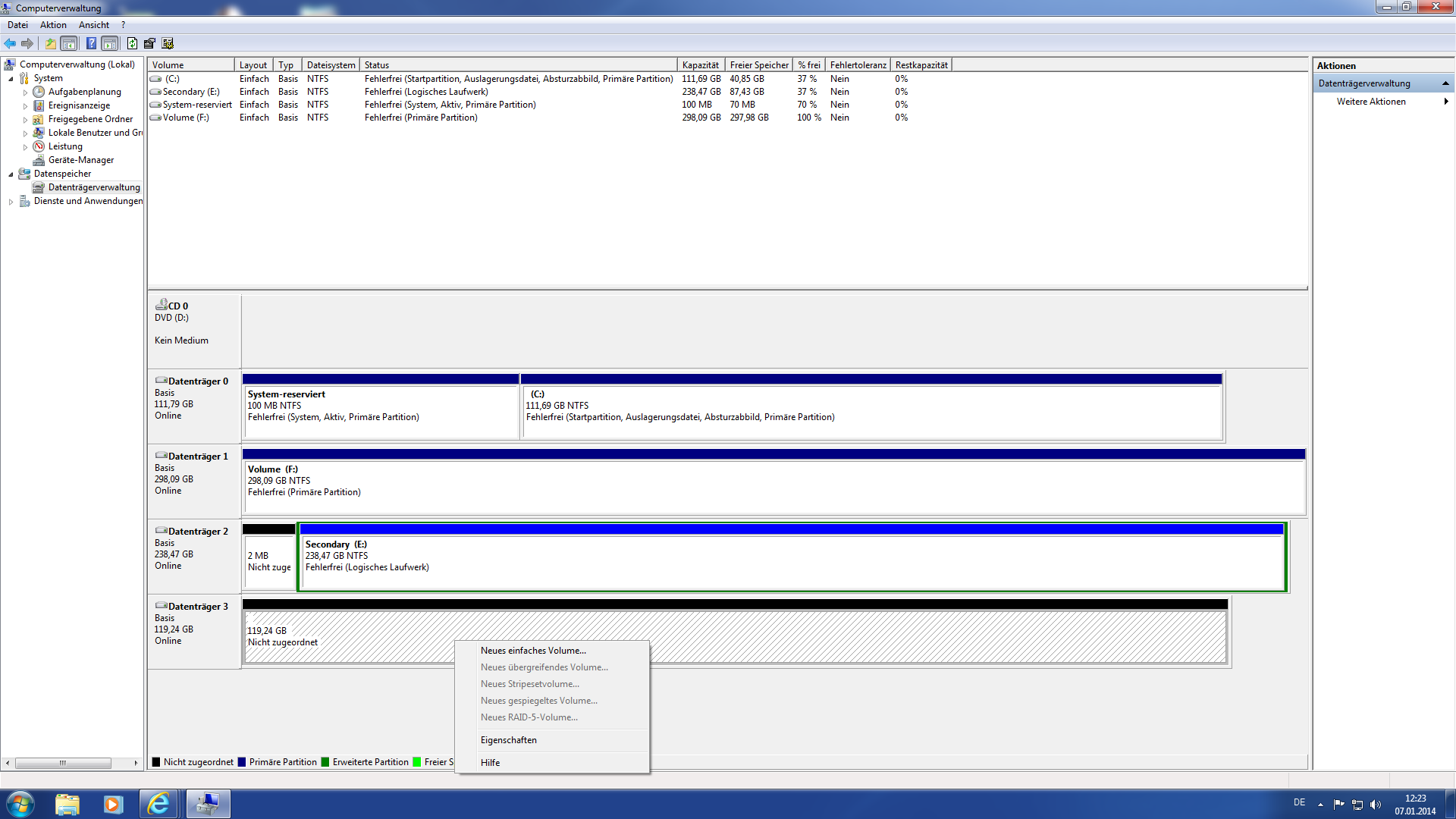Click the volume speaker tray icon
Screen dimensions: 1456x819
pyautogui.click(x=1376, y=805)
